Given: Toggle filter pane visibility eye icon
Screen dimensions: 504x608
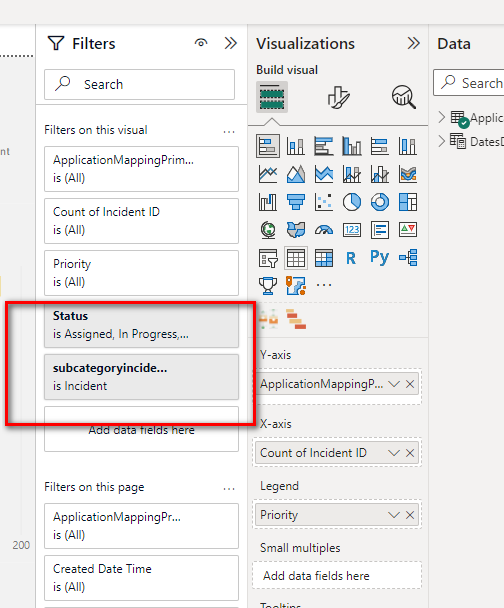Looking at the screenshot, I should click(x=201, y=43).
